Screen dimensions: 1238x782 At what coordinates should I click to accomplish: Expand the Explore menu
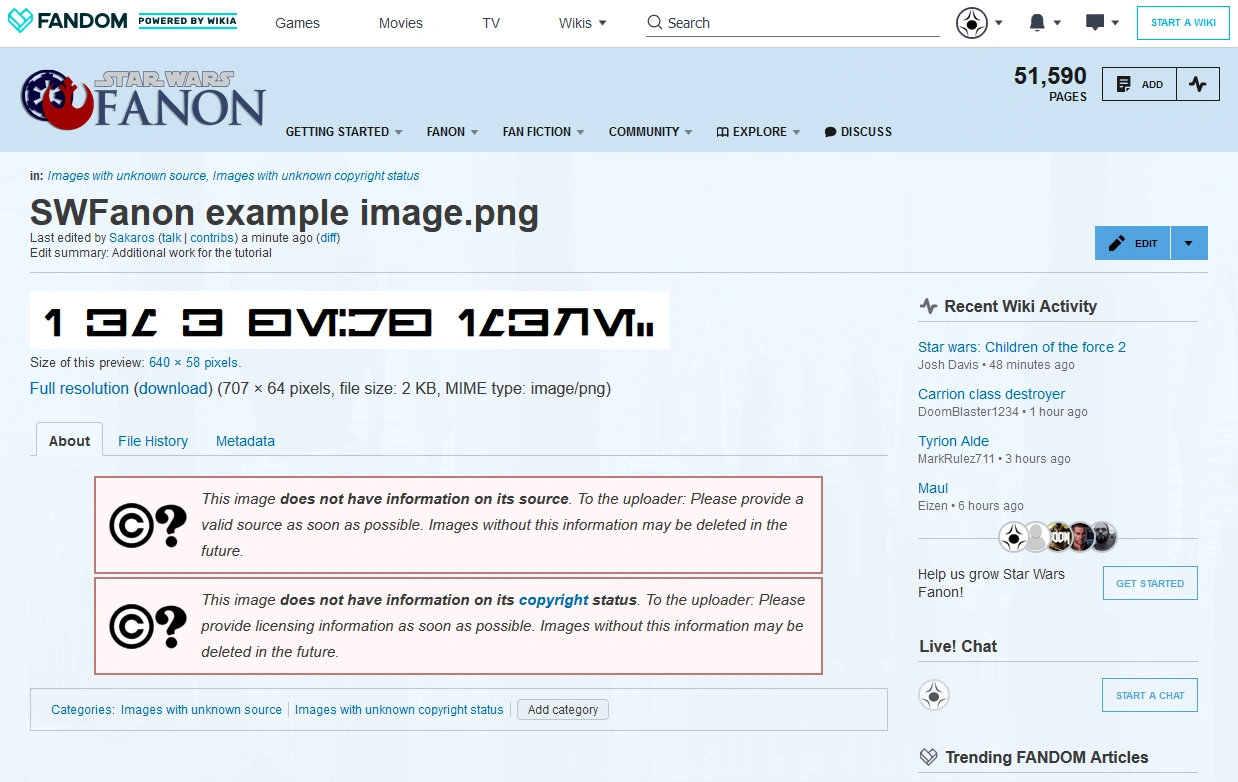pos(759,131)
